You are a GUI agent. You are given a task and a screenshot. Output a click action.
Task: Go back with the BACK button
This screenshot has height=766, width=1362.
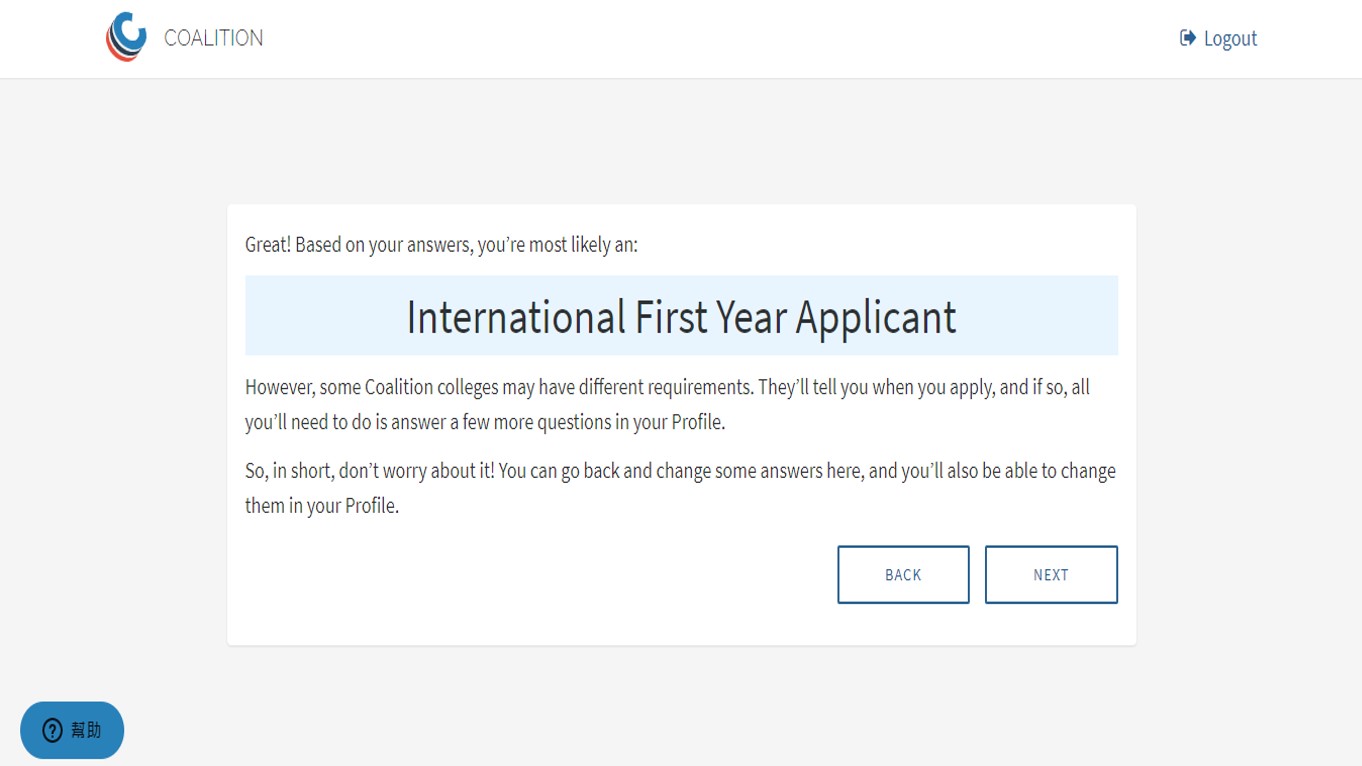point(902,574)
